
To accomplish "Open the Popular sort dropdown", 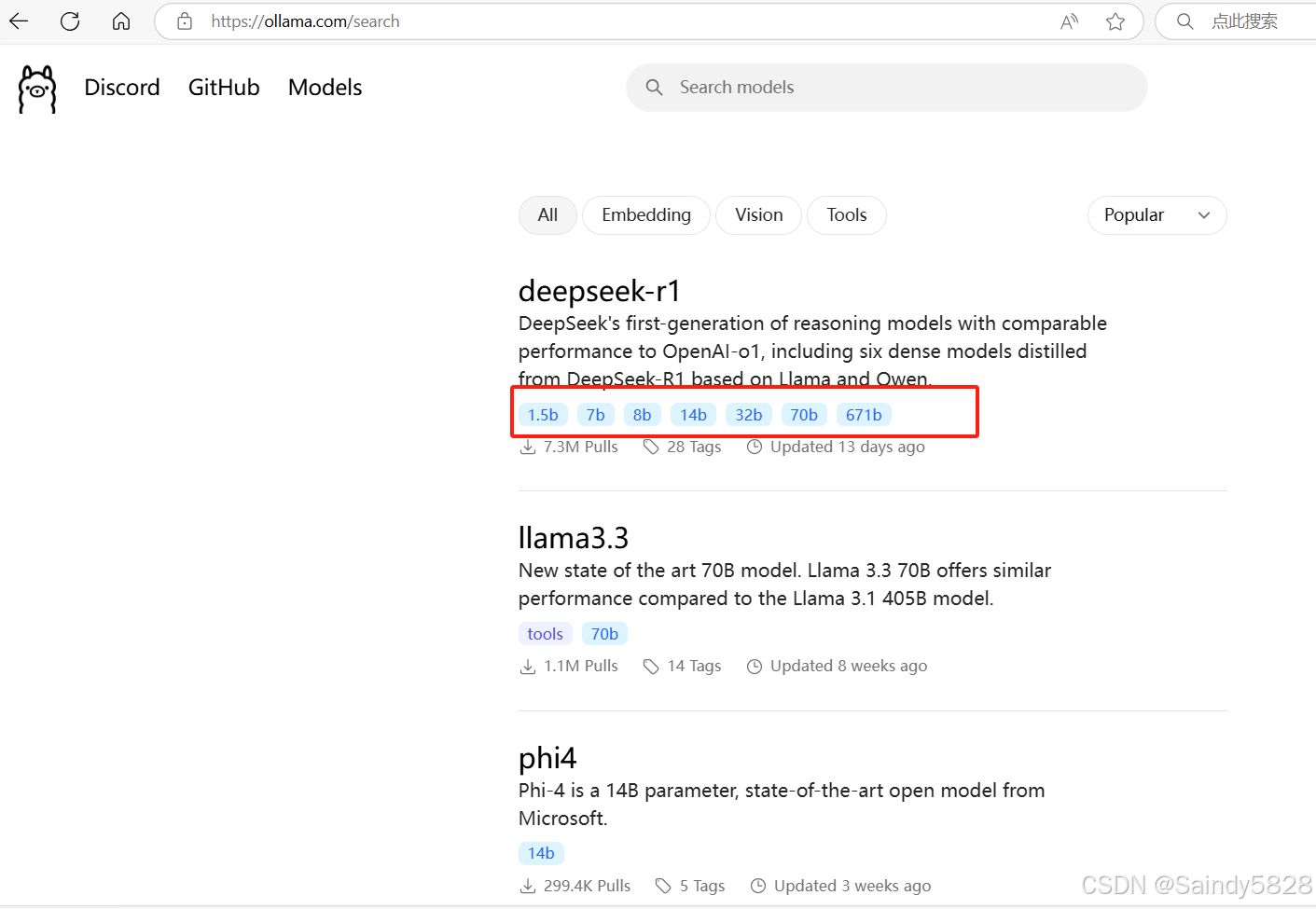I will (1157, 215).
